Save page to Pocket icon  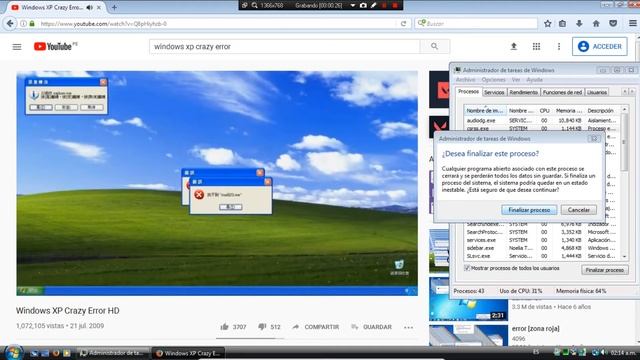click(613, 24)
